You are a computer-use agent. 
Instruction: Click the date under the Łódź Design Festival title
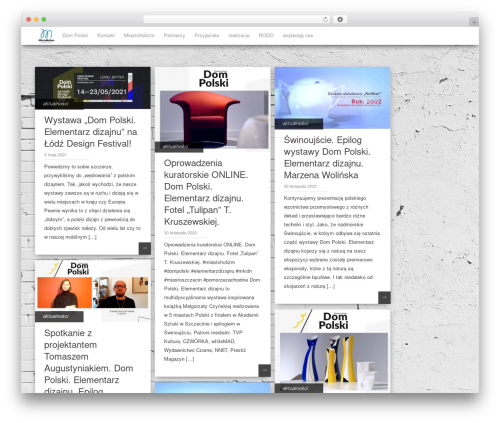[x=55, y=155]
